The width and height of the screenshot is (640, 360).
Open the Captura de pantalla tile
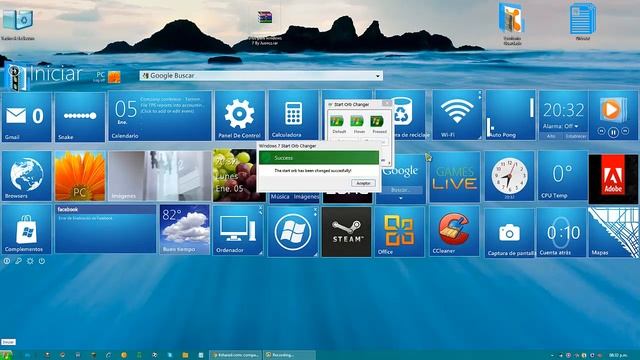(510, 233)
